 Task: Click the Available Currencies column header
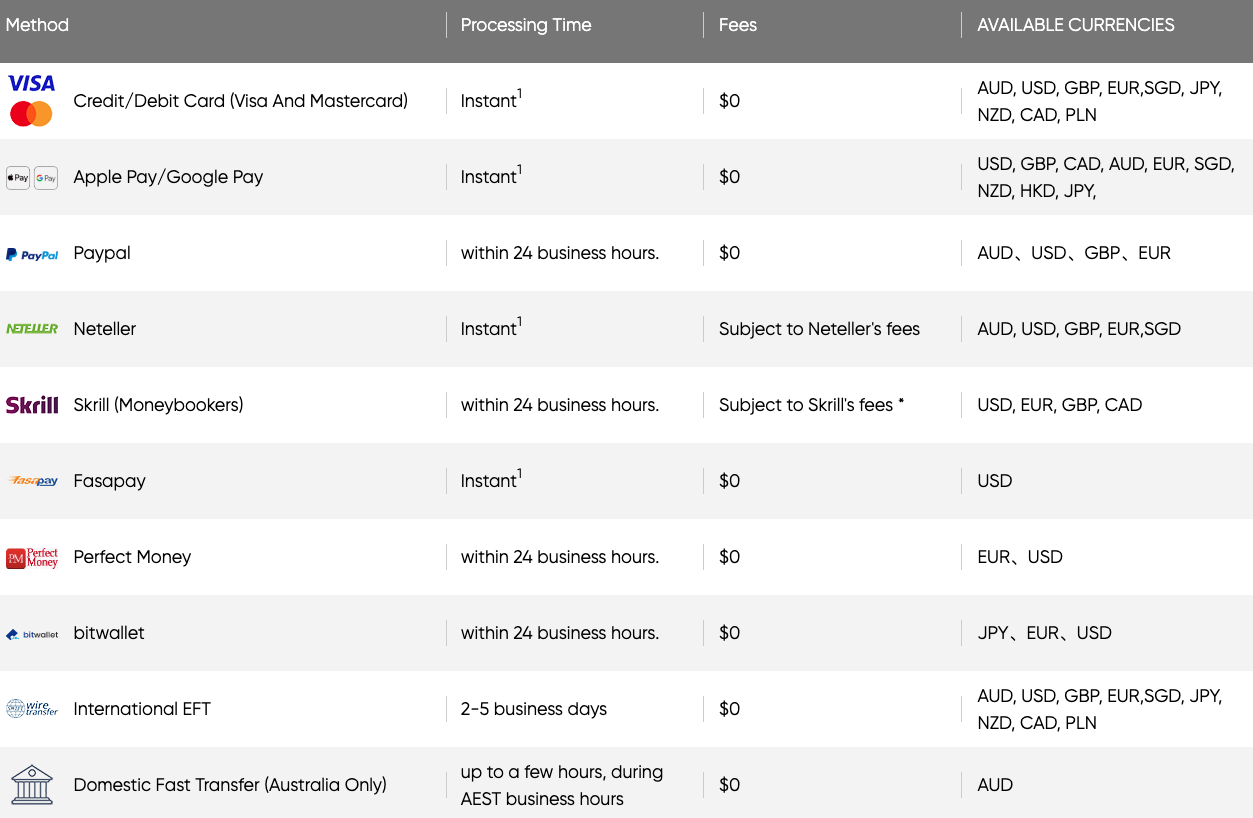click(x=1076, y=25)
